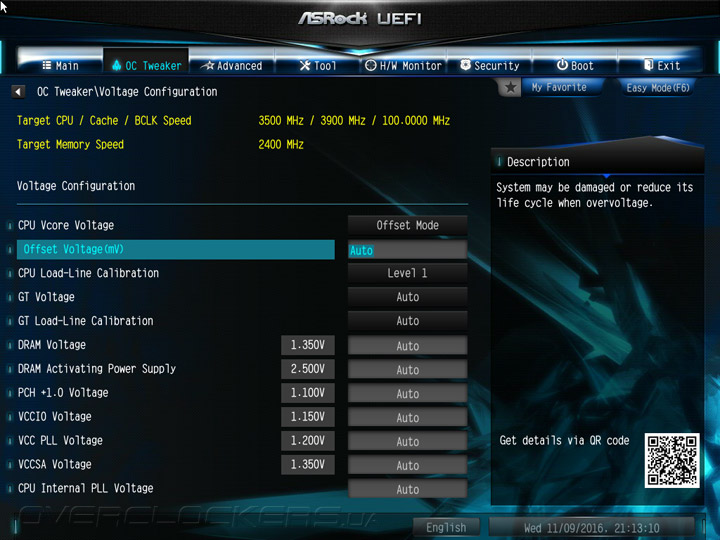Click Easy Mode (F6) button

(x=658, y=87)
